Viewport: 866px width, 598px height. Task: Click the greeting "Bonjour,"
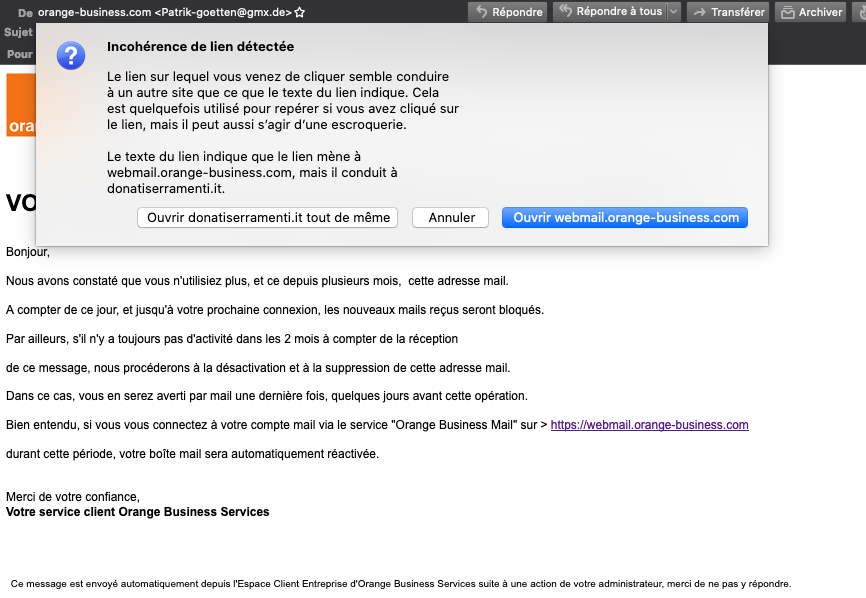(28, 252)
